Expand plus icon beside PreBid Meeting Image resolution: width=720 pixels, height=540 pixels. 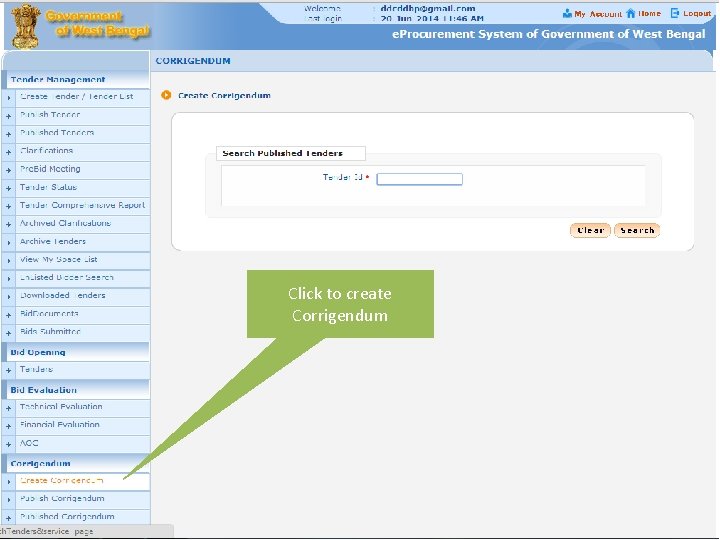(8, 170)
